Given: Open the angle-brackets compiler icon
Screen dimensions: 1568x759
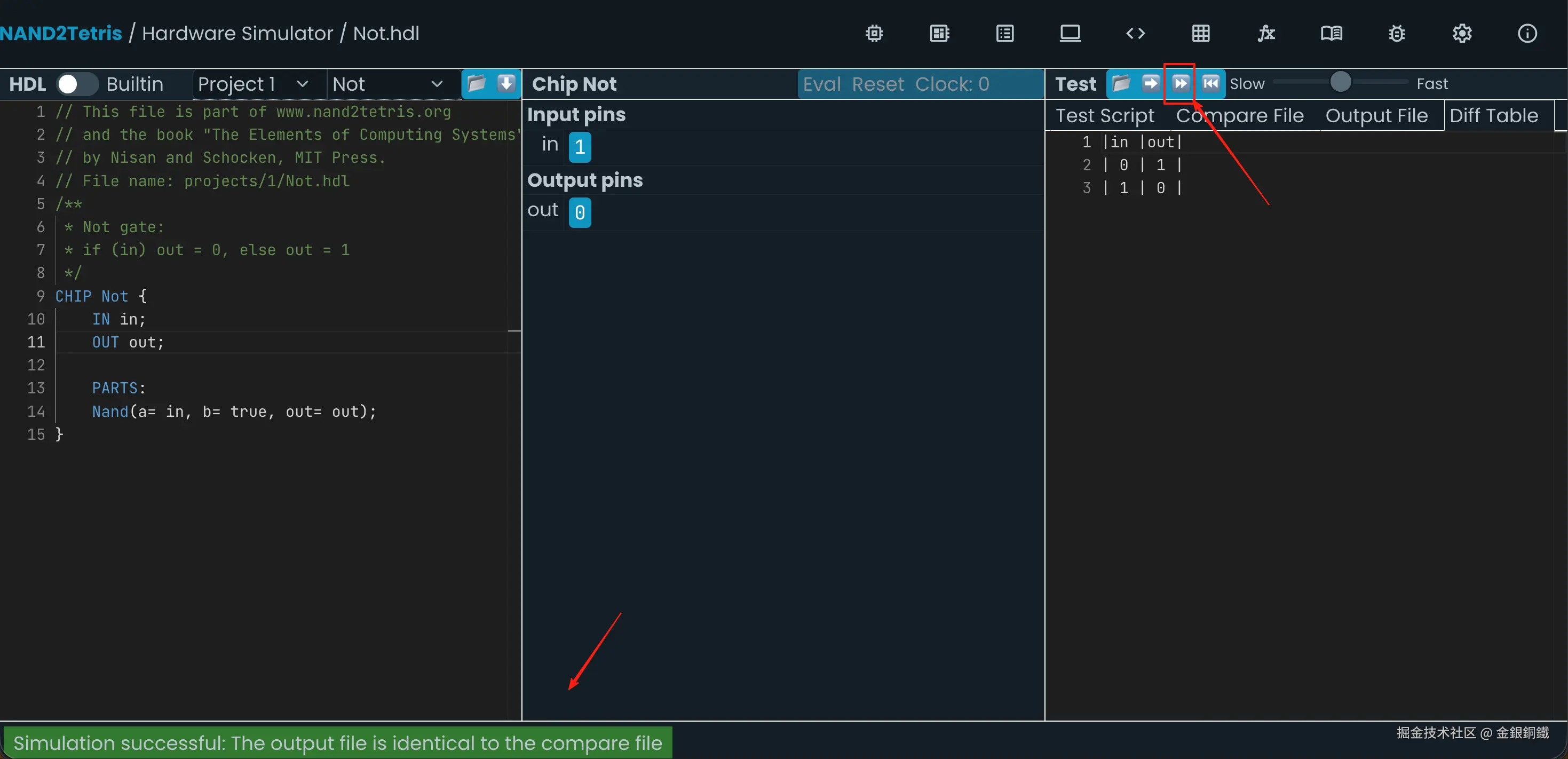Looking at the screenshot, I should [1135, 34].
